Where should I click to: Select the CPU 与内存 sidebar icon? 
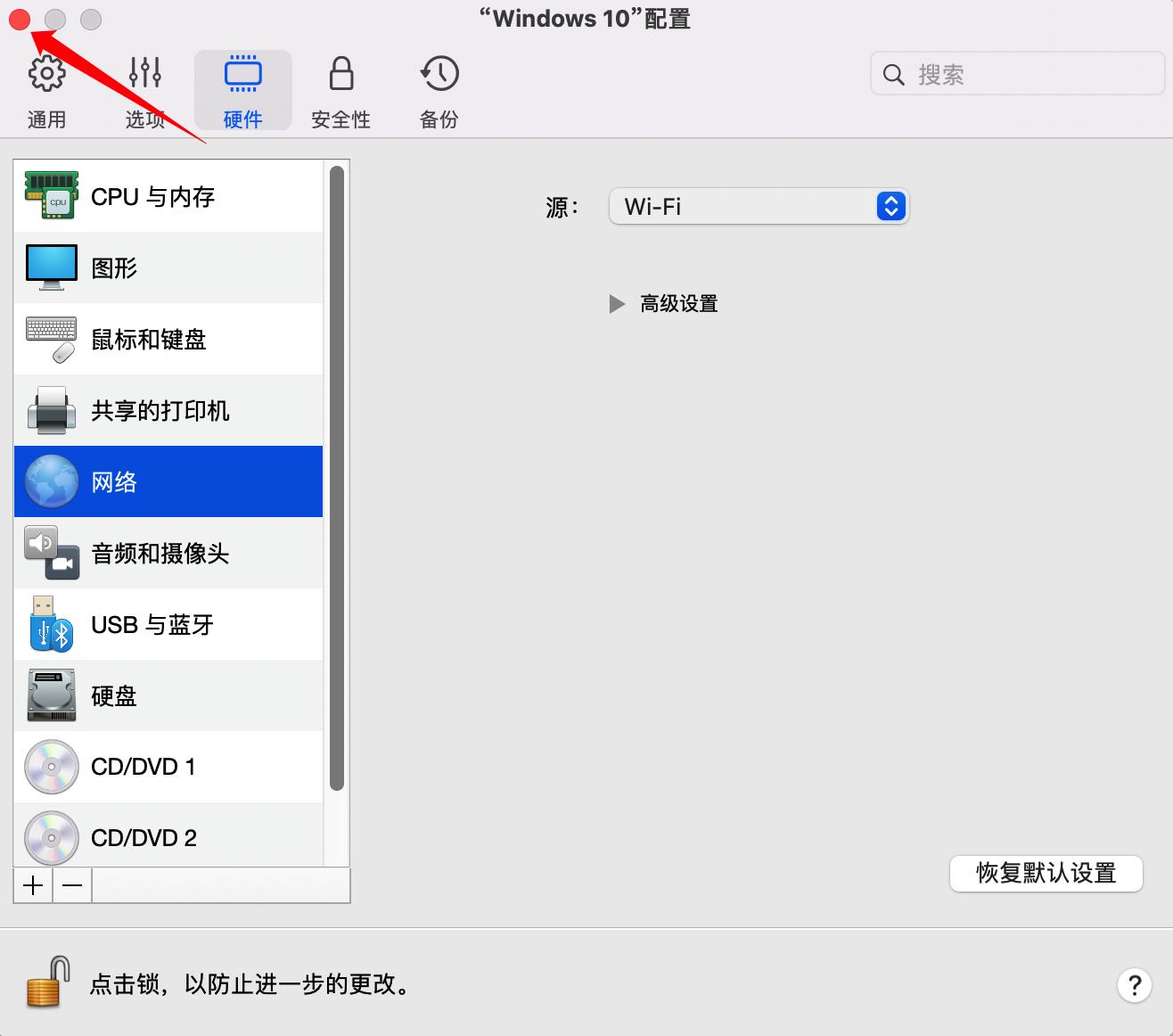[152, 196]
